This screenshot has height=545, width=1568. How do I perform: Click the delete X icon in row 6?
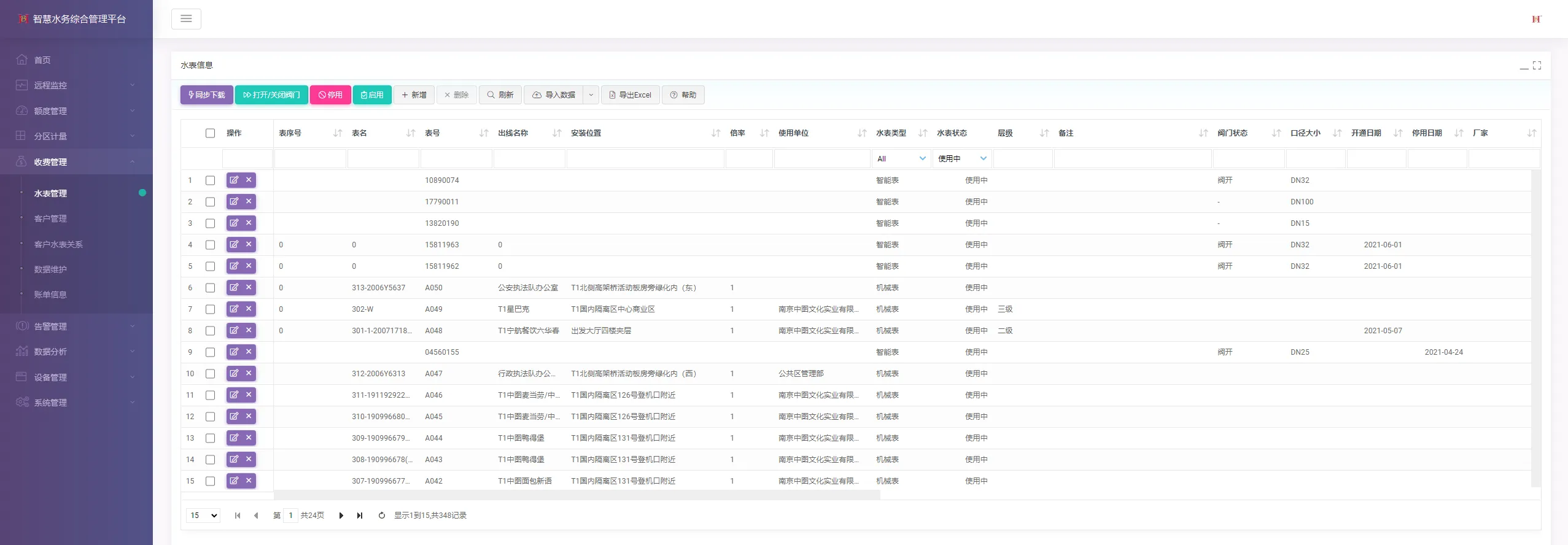(x=249, y=287)
